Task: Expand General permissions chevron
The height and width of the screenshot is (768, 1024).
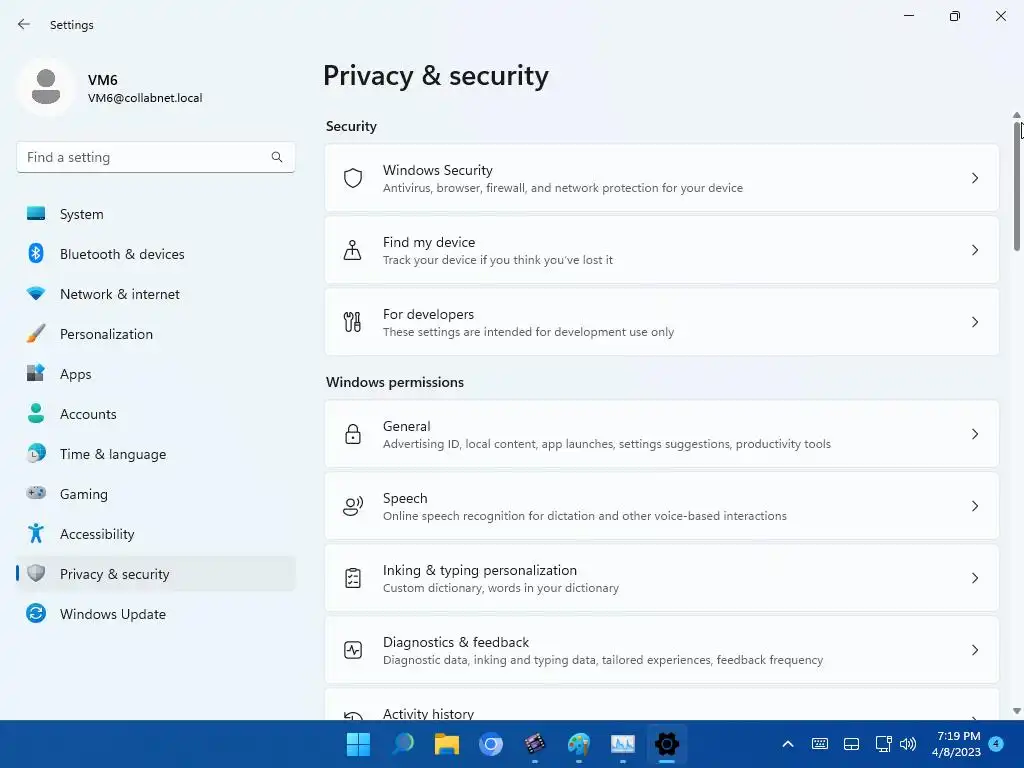Action: pyautogui.click(x=974, y=434)
